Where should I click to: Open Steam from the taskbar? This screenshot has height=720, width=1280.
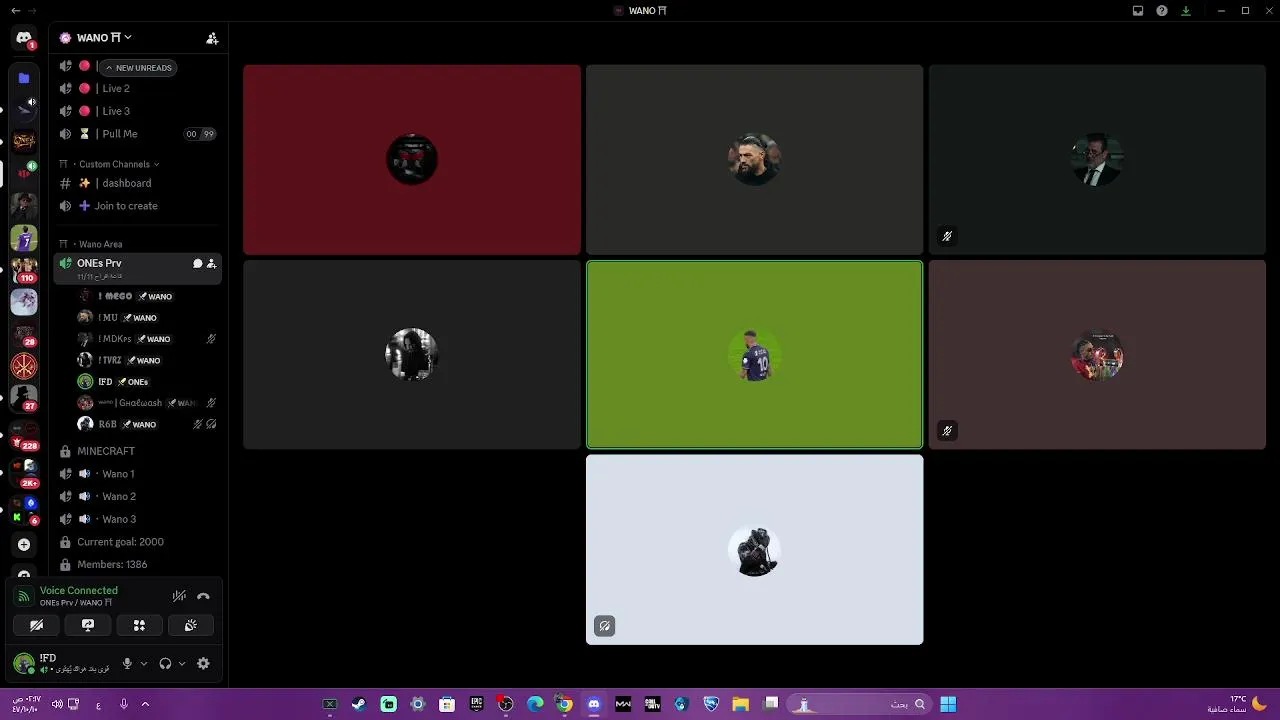[x=359, y=704]
